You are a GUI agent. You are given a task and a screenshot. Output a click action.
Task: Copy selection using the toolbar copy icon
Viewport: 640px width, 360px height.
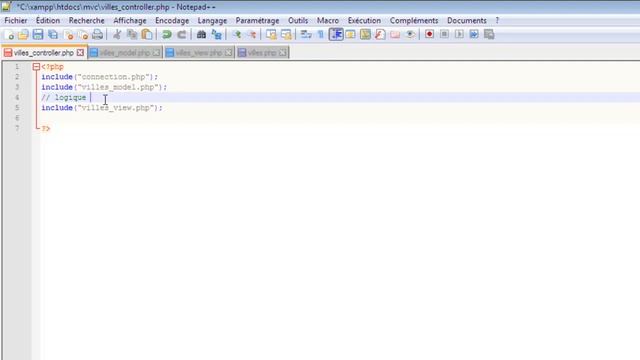[x=132, y=35]
